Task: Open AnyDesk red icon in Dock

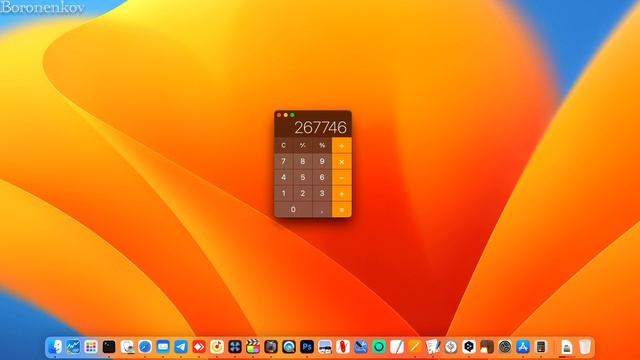Action: (x=199, y=347)
